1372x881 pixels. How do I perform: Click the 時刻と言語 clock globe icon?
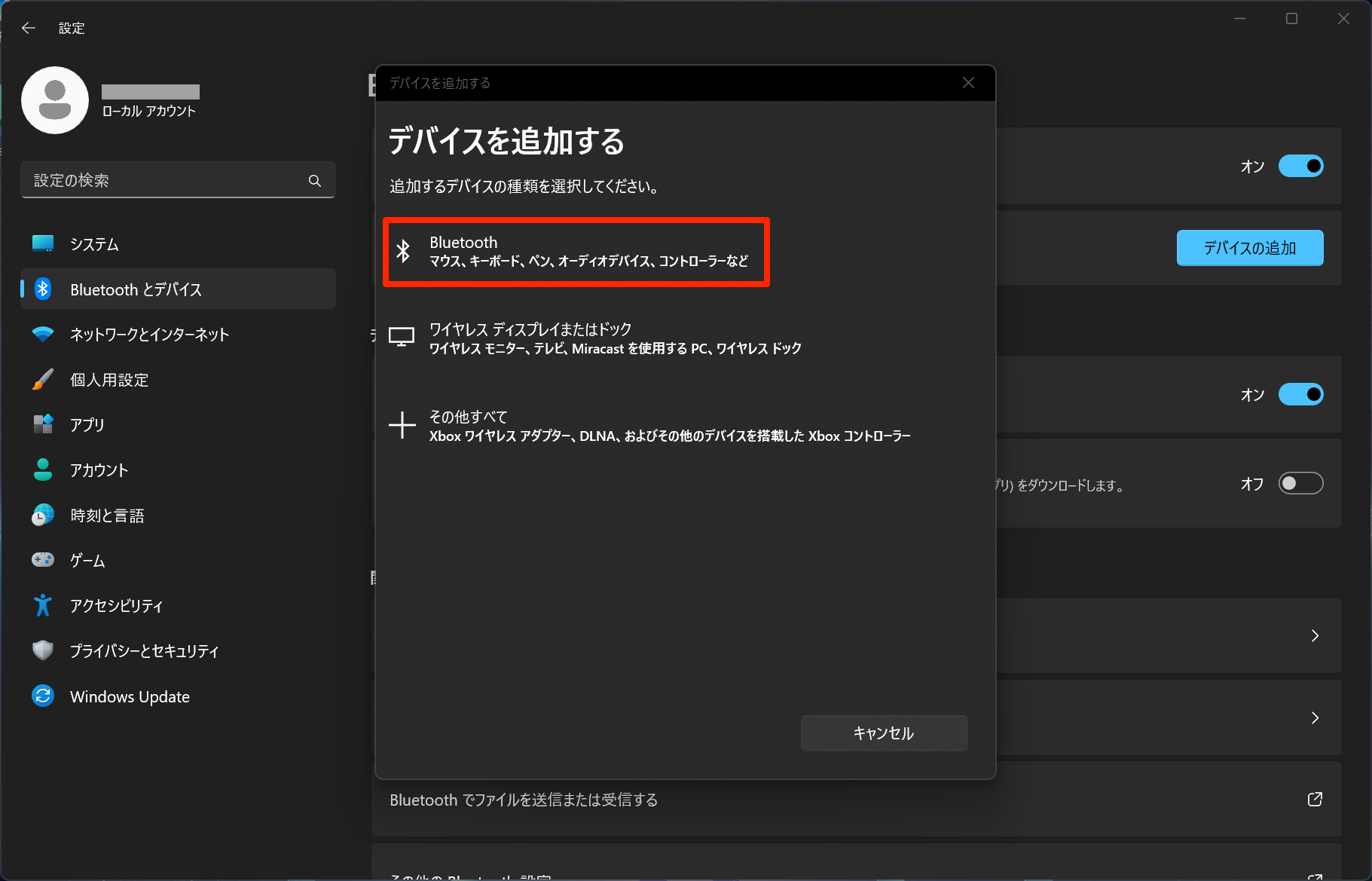(43, 515)
